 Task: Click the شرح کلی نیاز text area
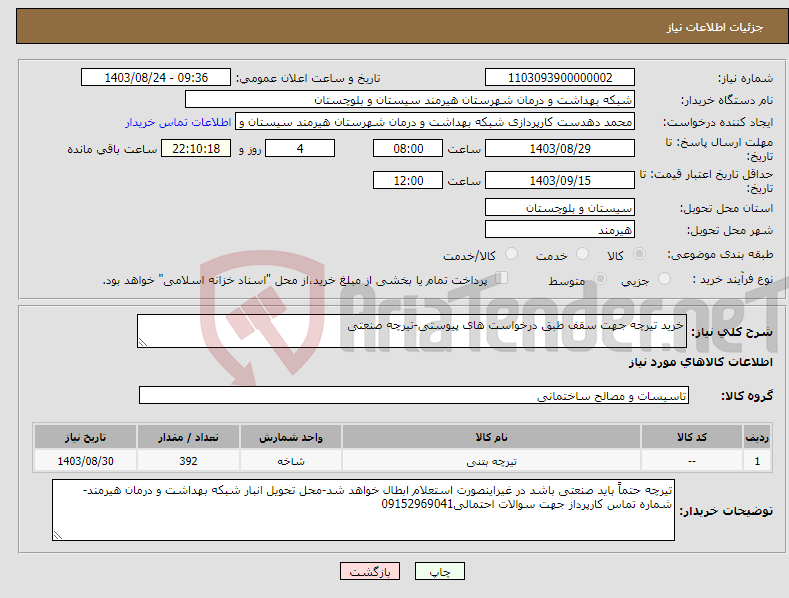pyautogui.click(x=412, y=331)
